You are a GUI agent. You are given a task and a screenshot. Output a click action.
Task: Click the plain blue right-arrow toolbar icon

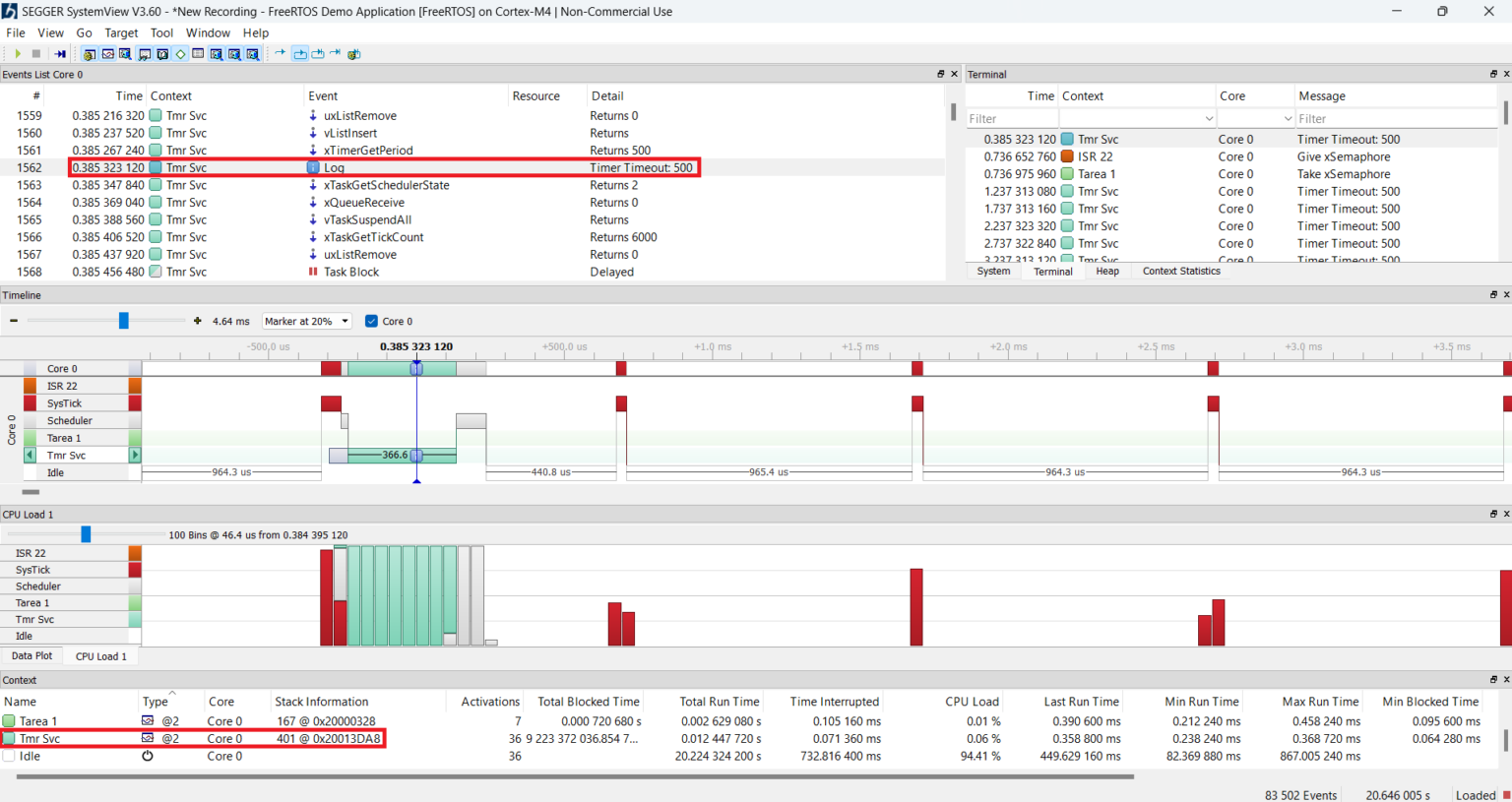point(281,53)
